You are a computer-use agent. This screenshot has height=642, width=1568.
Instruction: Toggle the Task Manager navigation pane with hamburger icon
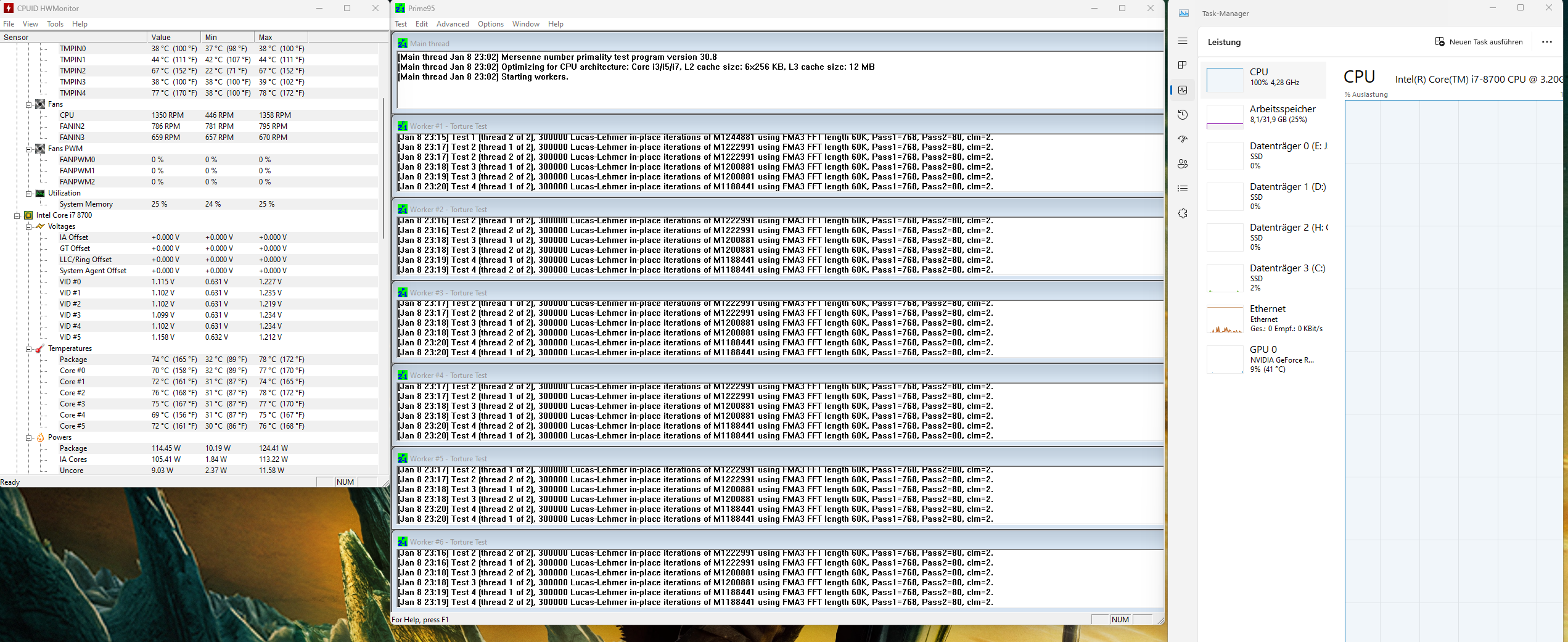click(x=1183, y=41)
